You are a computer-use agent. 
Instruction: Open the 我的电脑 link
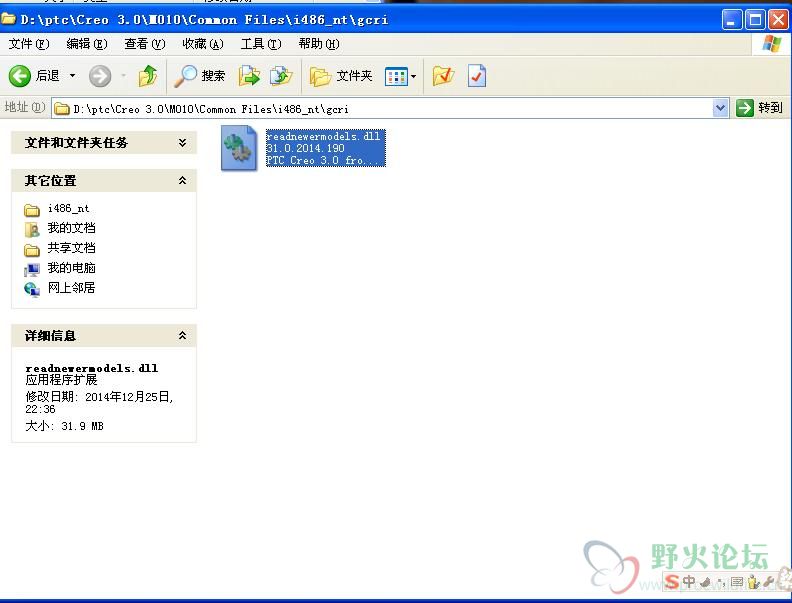pyautogui.click(x=71, y=268)
